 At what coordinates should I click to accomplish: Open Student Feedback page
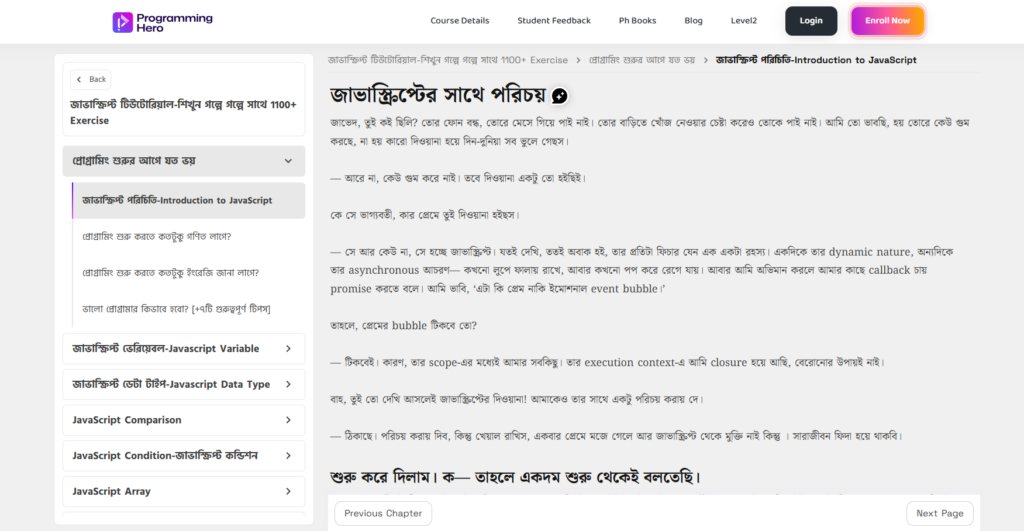(553, 21)
